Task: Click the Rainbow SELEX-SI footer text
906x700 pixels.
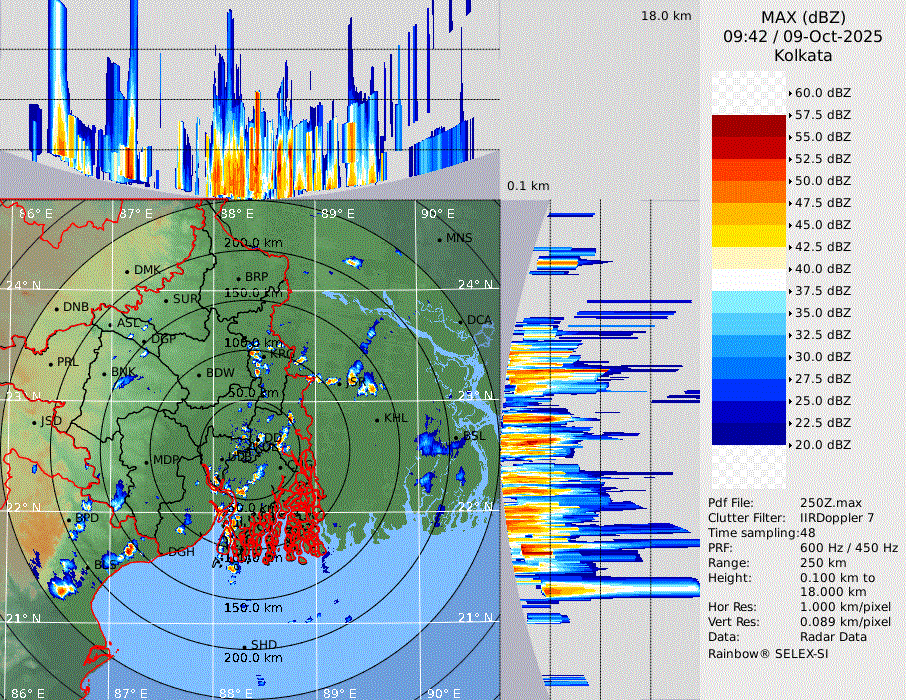Action: click(768, 653)
